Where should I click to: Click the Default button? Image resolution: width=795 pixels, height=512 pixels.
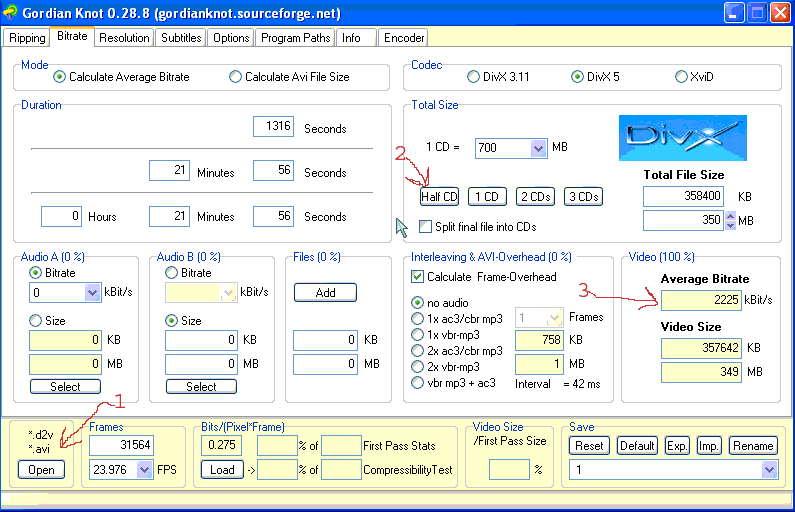(637, 446)
